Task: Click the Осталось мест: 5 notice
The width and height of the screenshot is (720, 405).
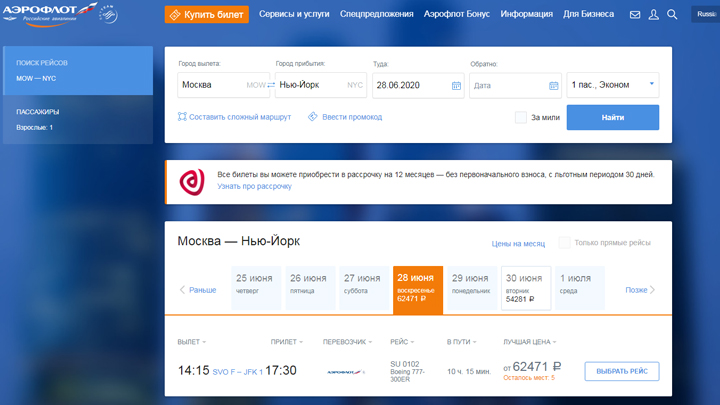Action: [529, 378]
